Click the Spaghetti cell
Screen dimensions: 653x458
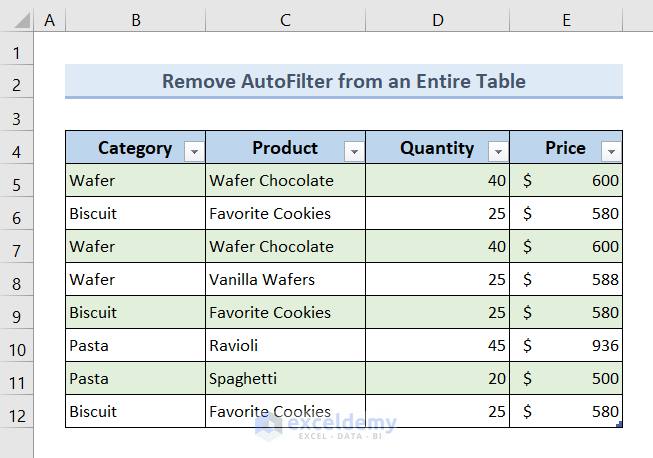[285, 378]
